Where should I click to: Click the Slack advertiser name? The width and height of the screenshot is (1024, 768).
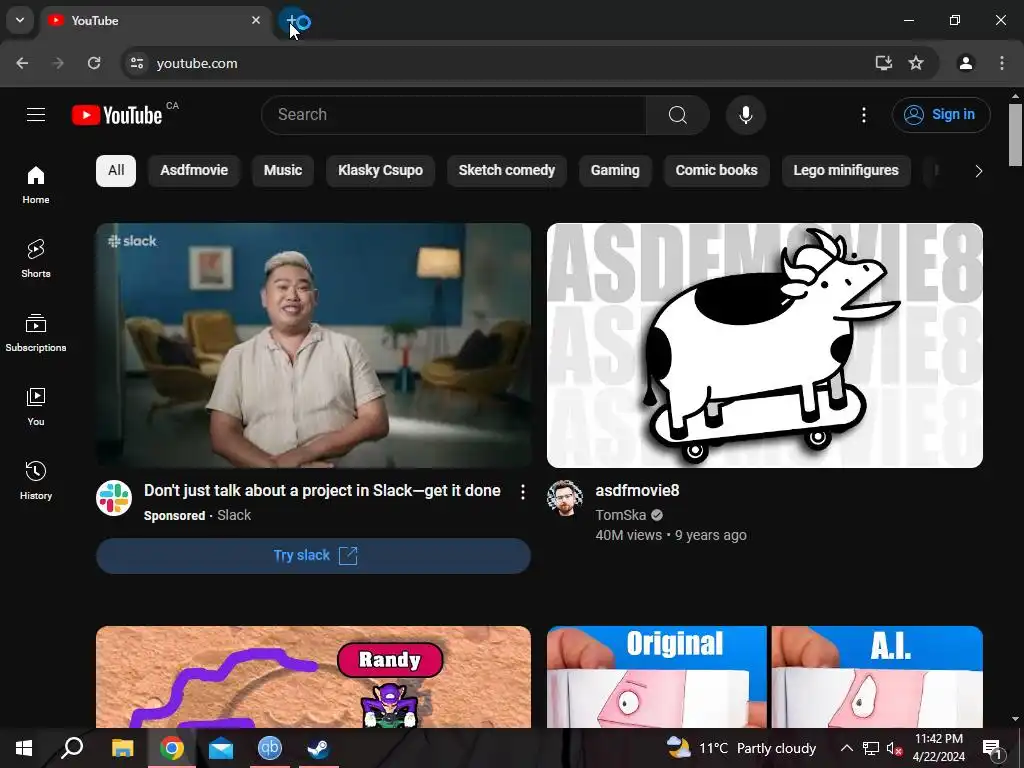(x=234, y=515)
